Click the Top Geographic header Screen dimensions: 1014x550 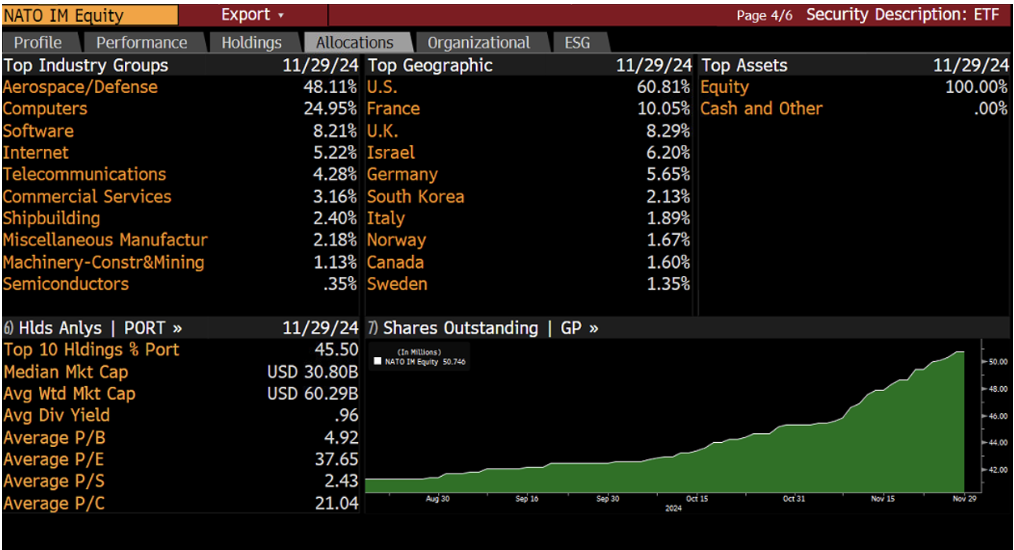coord(430,65)
